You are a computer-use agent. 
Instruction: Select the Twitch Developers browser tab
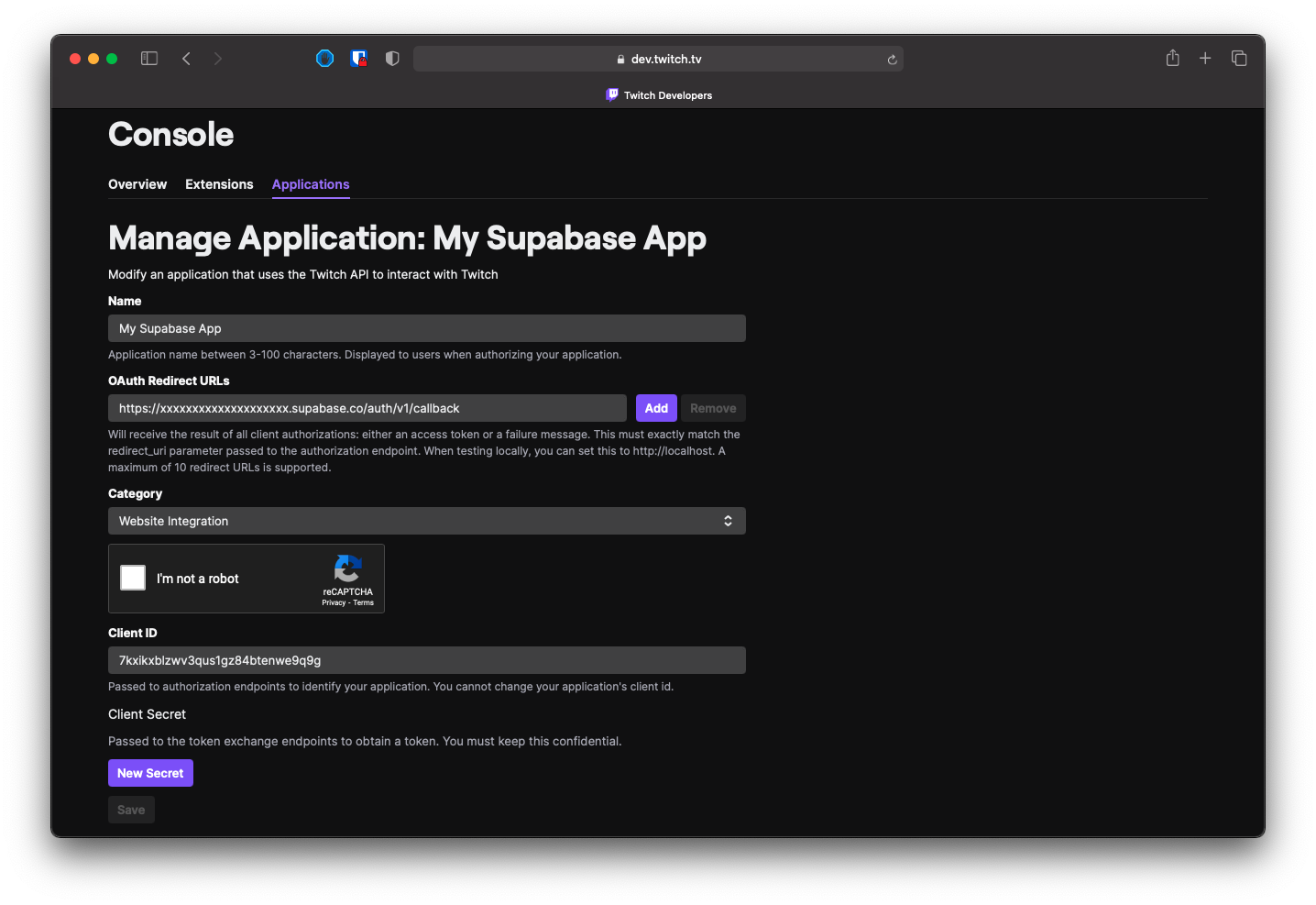pos(659,95)
